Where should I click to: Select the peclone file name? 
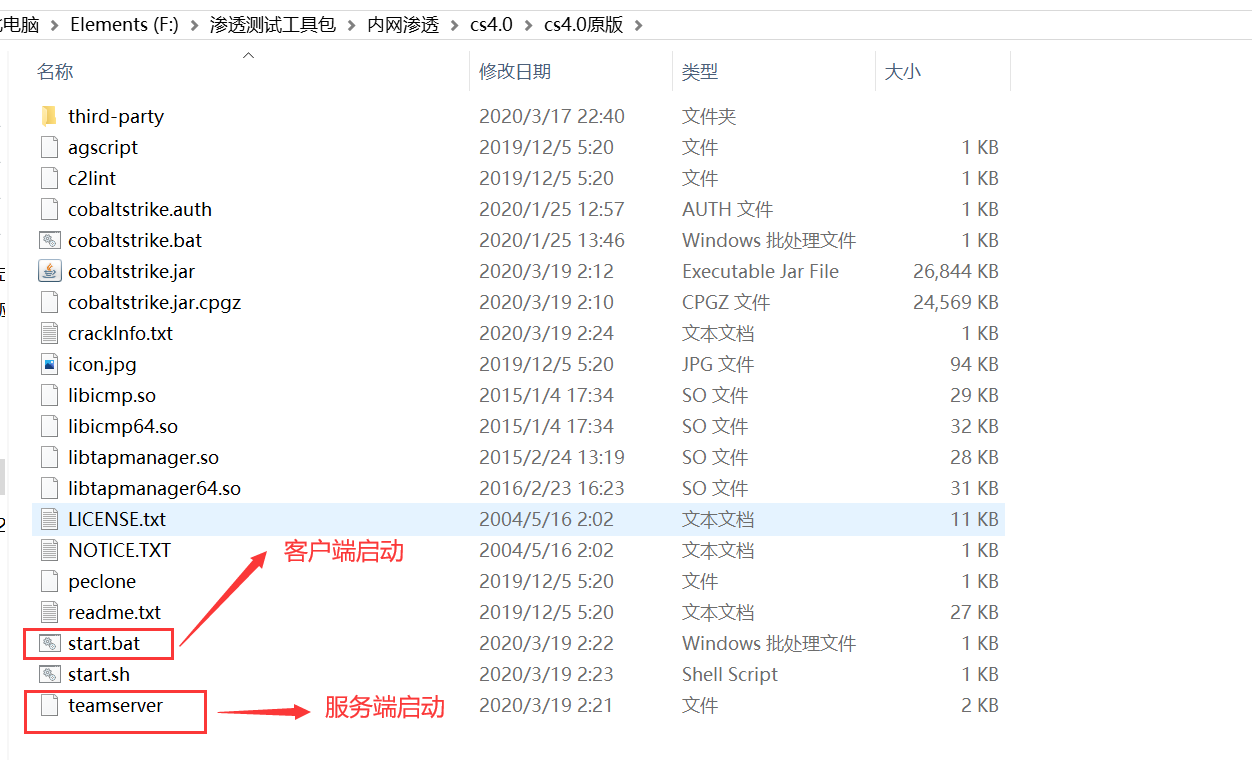tap(102, 581)
